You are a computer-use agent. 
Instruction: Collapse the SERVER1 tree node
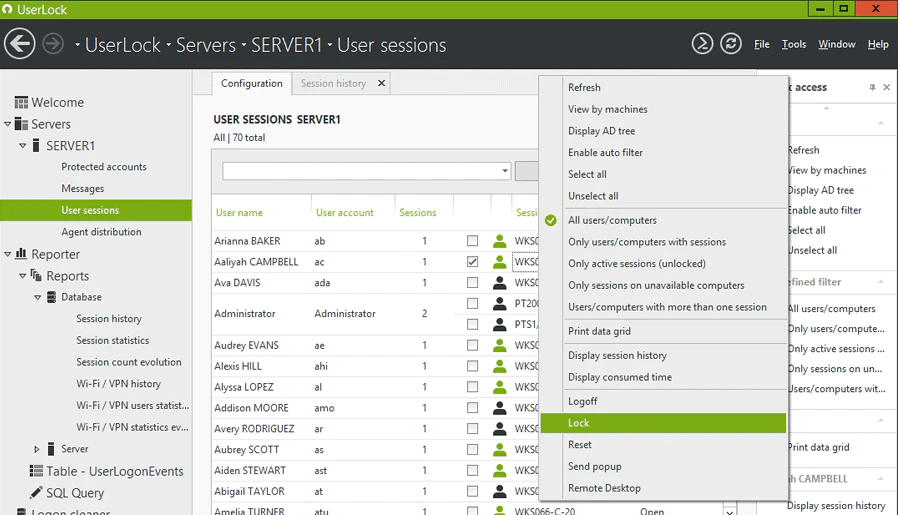click(x=22, y=146)
